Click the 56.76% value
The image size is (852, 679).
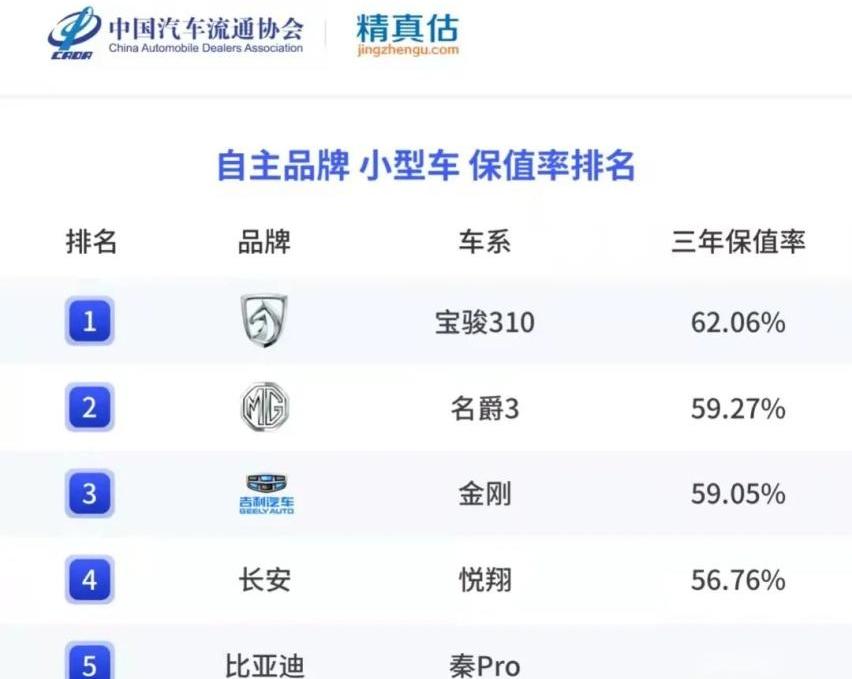click(x=738, y=580)
